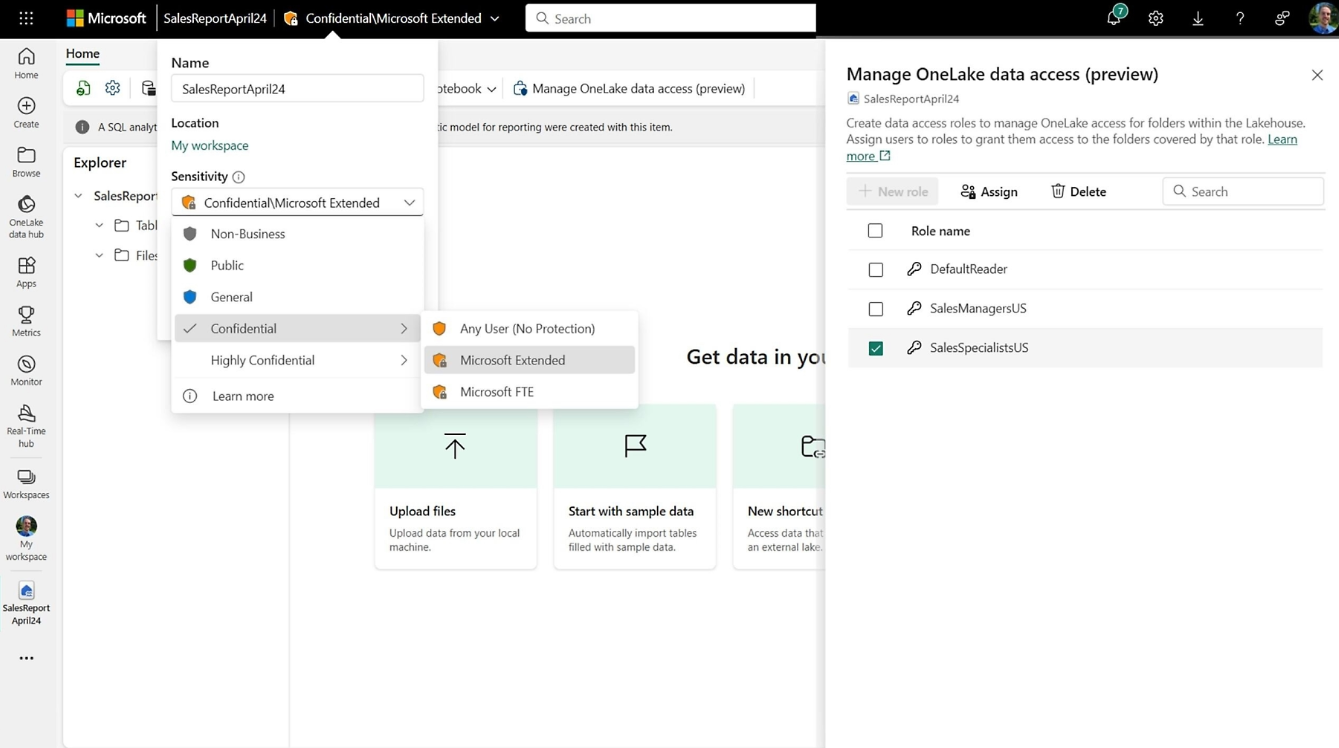Open the Monitor panel
1339x748 pixels.
(25, 366)
